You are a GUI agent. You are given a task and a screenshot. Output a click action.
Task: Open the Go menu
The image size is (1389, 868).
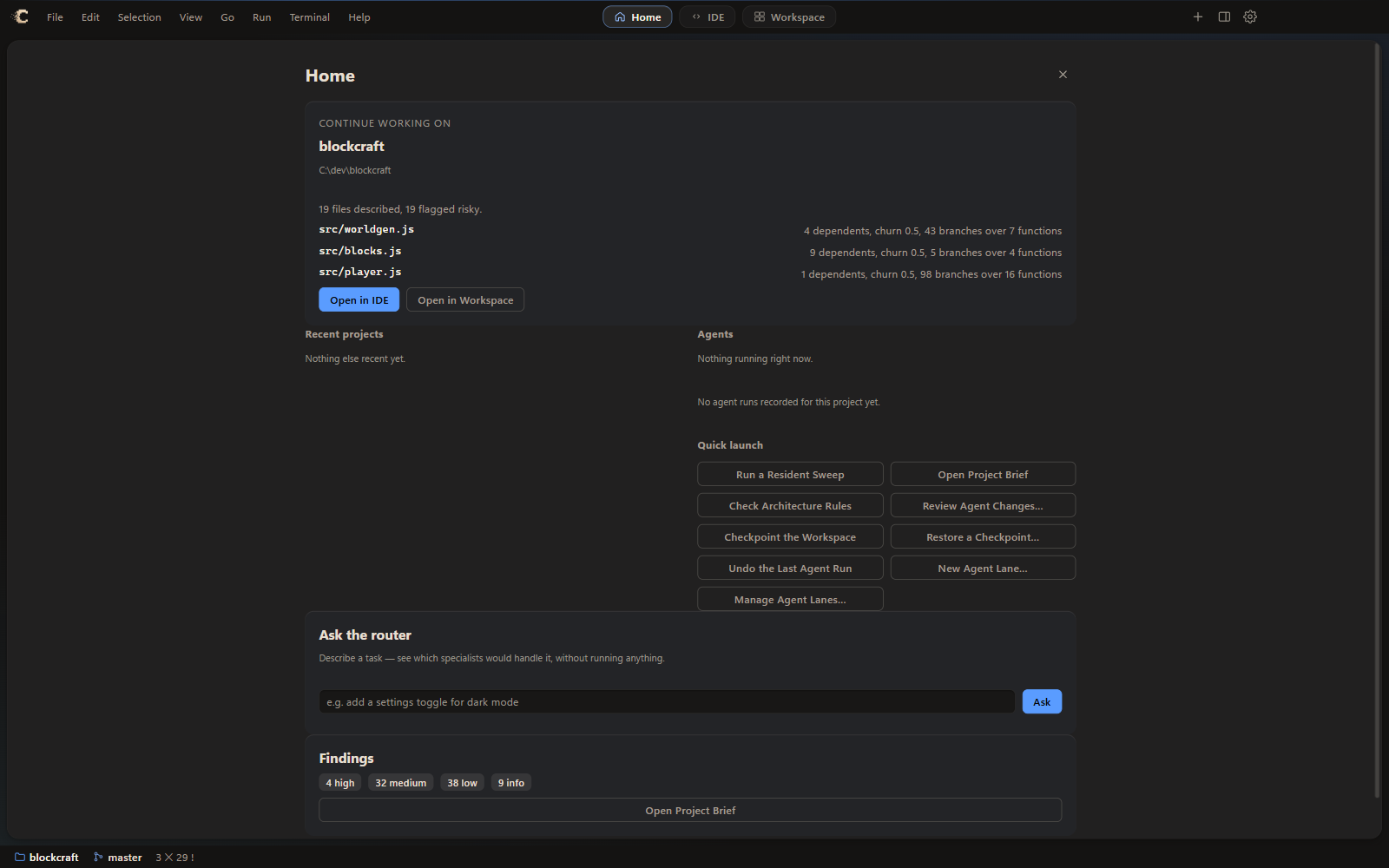(x=227, y=17)
